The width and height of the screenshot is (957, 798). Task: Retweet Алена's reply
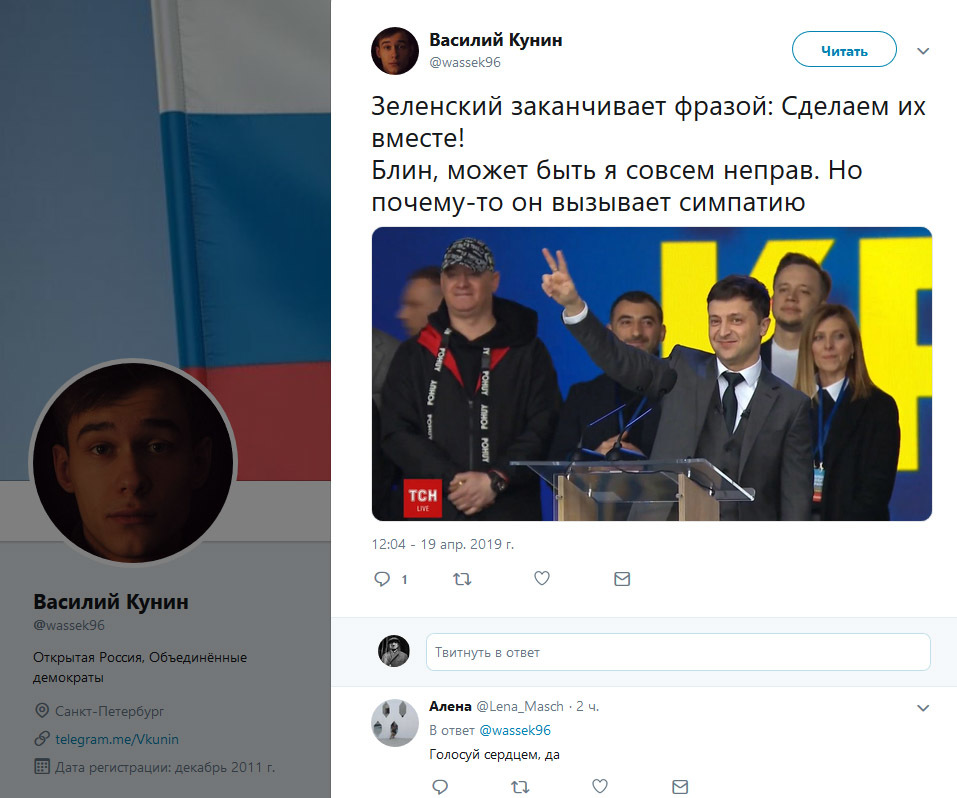[520, 786]
